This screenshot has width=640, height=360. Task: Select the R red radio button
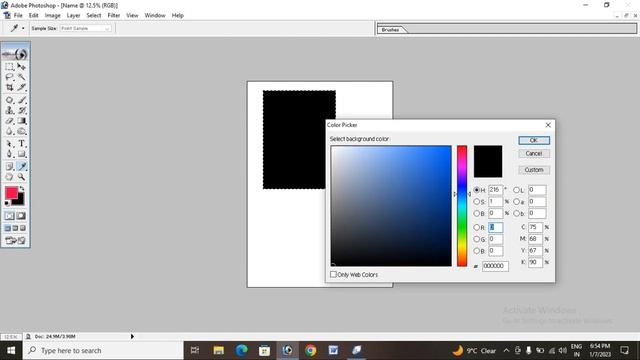(x=476, y=227)
